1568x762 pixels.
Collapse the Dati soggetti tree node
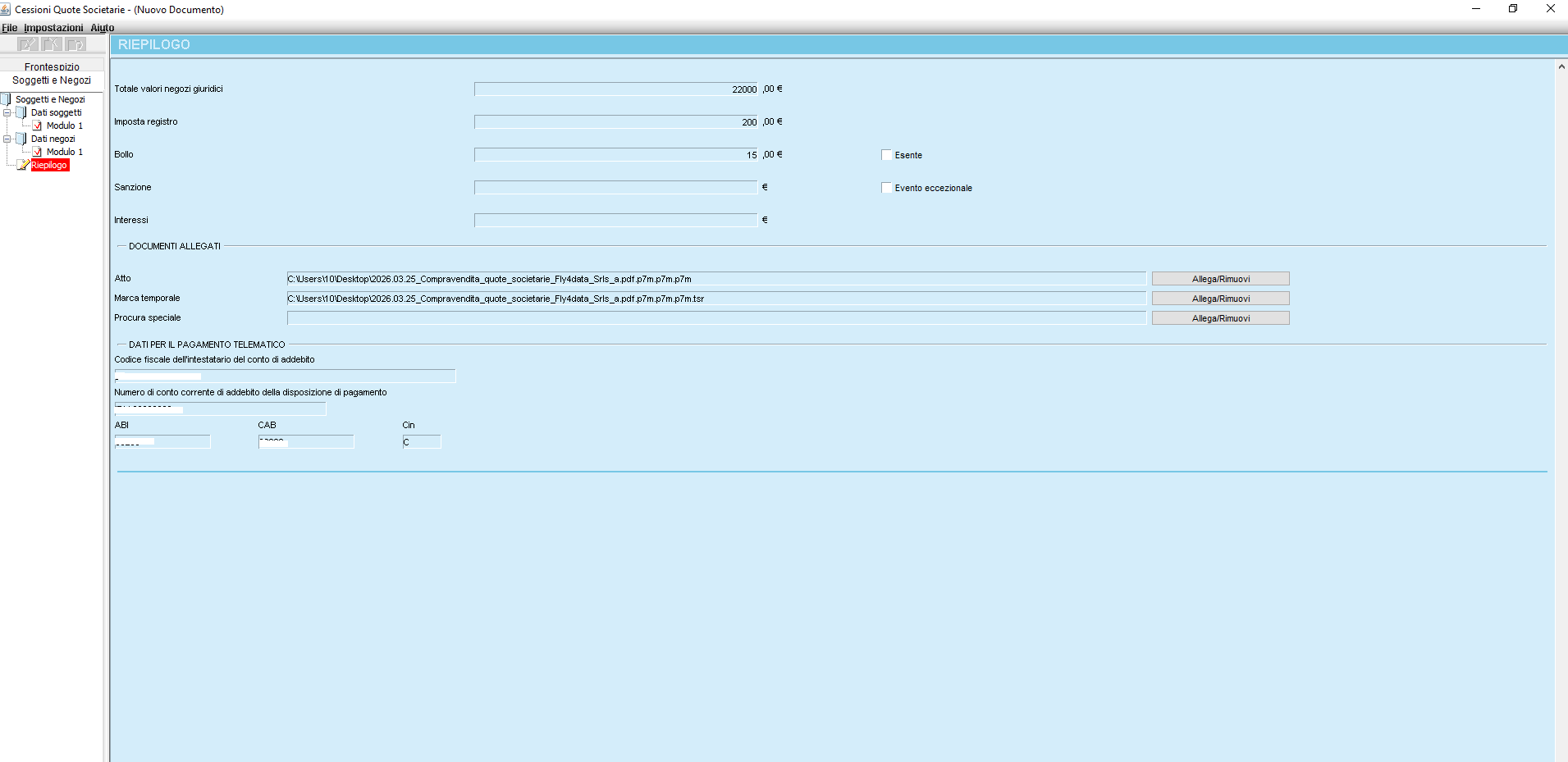tap(7, 112)
